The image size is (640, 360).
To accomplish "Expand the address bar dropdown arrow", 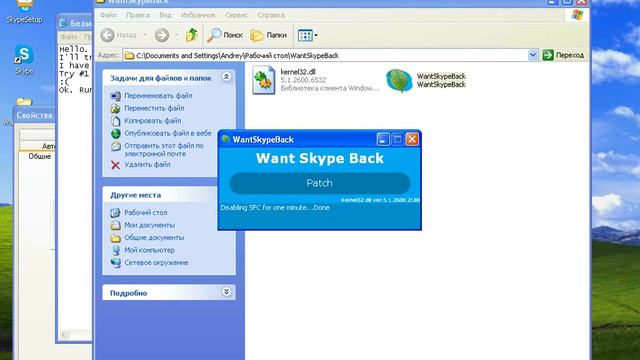I will 533,55.
